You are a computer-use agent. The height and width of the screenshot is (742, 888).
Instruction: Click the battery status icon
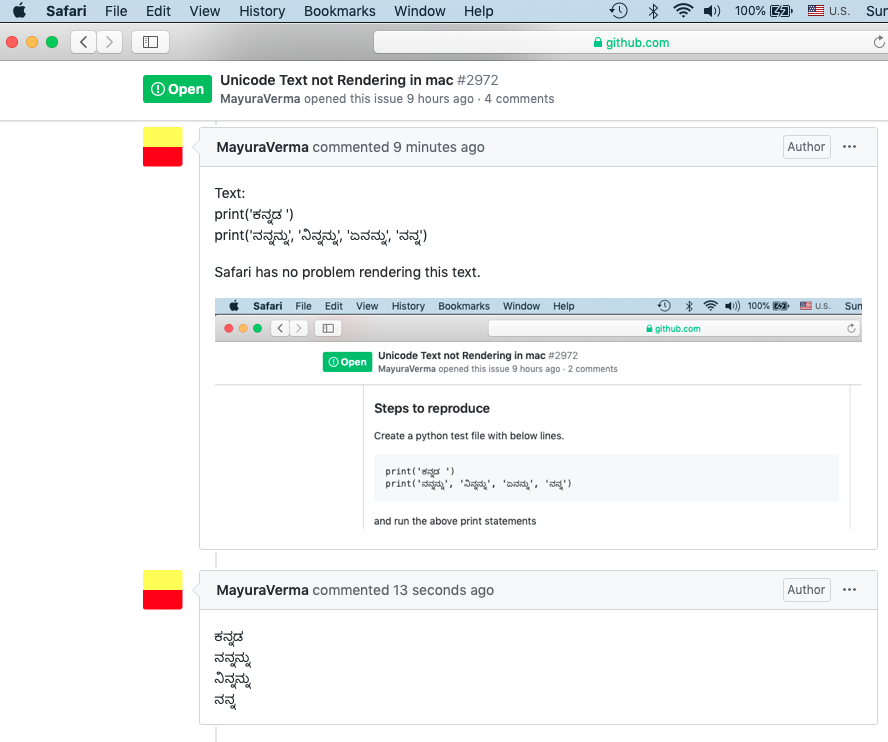[782, 11]
